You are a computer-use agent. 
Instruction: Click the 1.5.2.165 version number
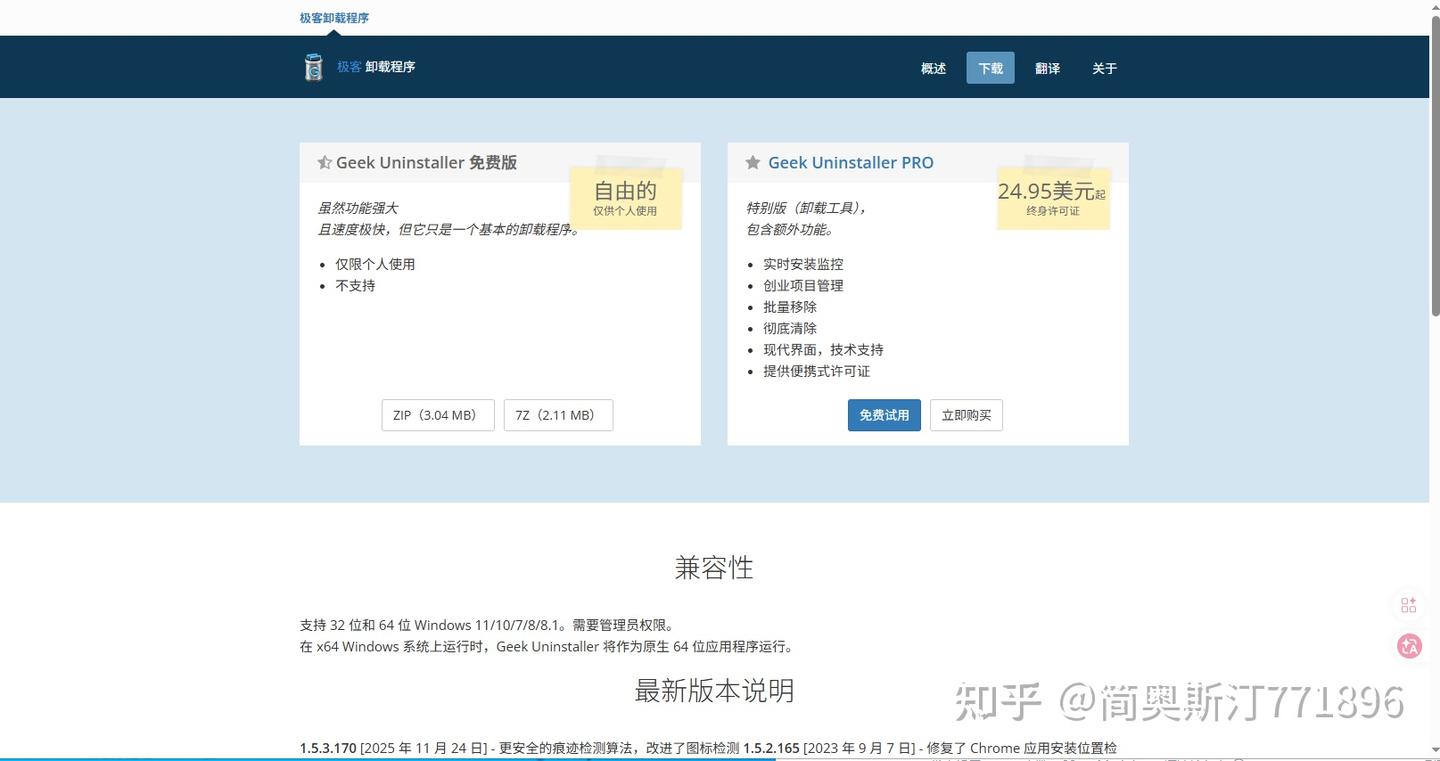(771, 748)
